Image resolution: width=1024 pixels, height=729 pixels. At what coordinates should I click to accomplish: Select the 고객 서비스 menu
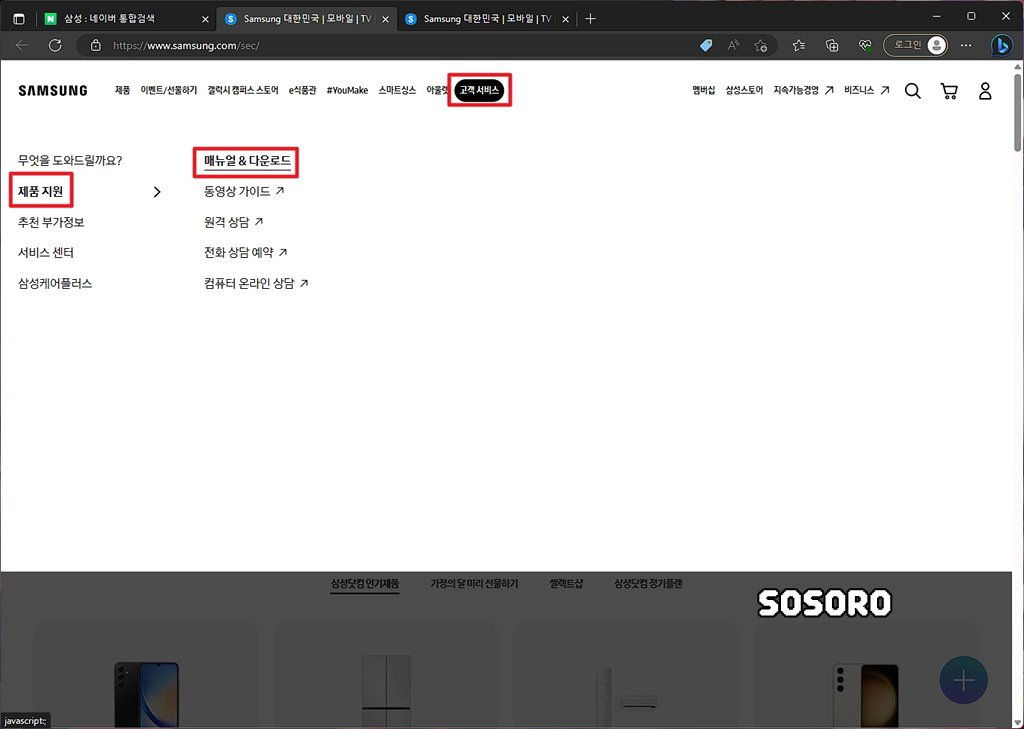pos(479,90)
